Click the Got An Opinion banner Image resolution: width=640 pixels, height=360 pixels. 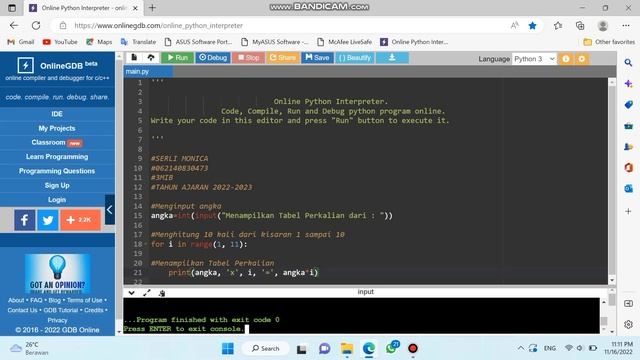point(57,273)
